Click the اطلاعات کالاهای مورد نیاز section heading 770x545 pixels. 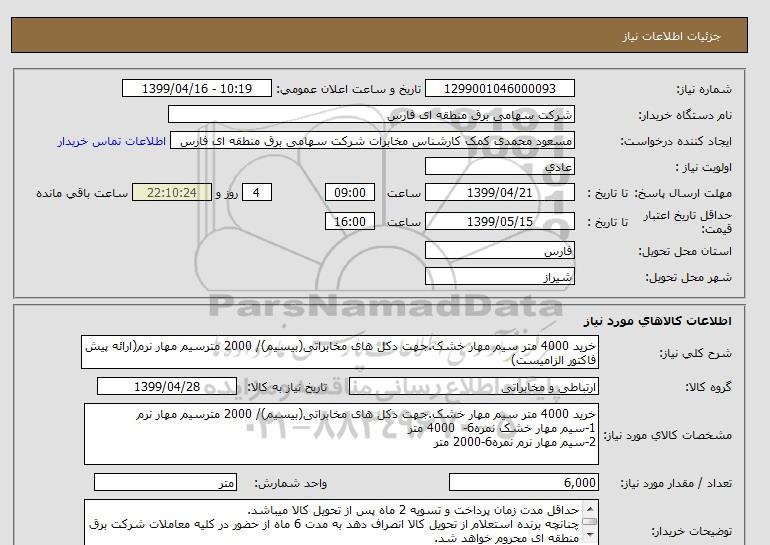click(658, 321)
